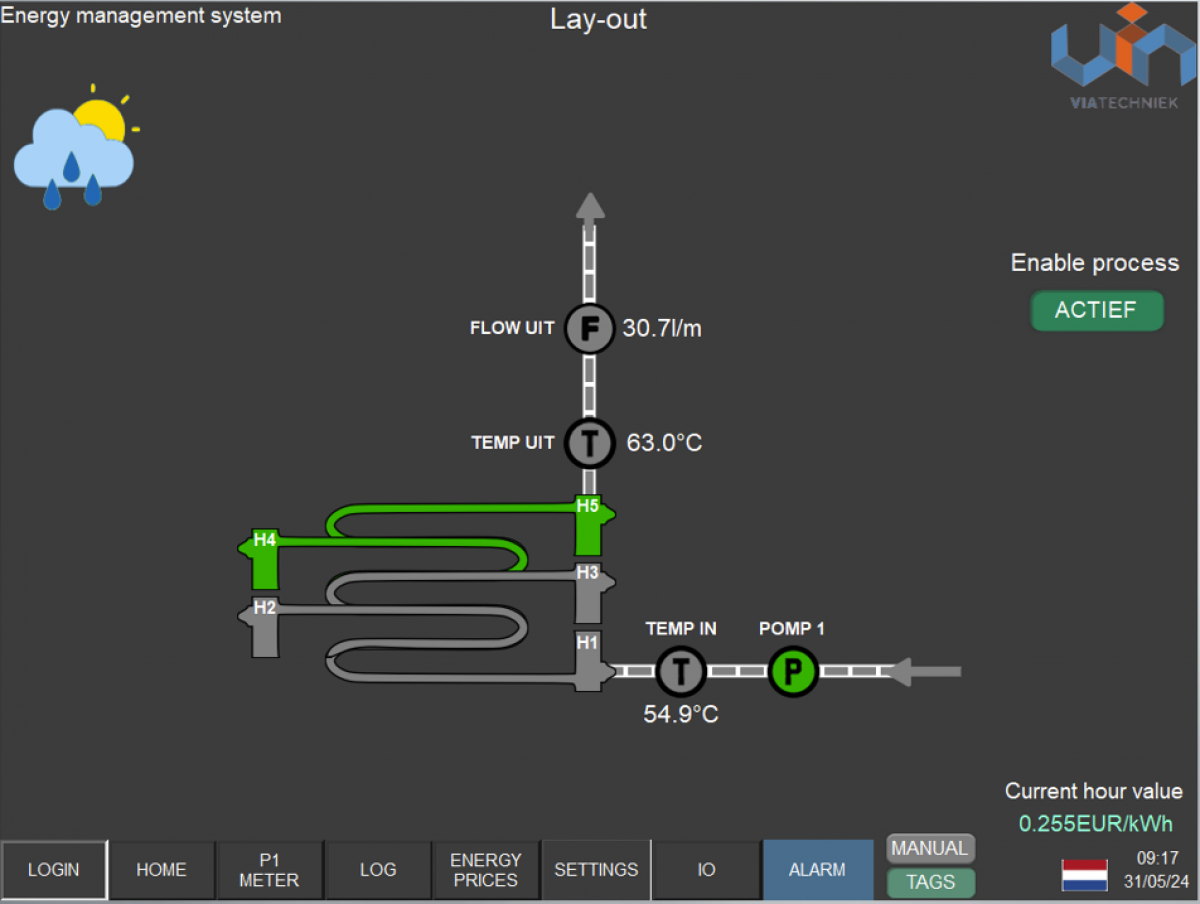1200x904 pixels.
Task: Open the SETTINGS page
Action: point(596,870)
